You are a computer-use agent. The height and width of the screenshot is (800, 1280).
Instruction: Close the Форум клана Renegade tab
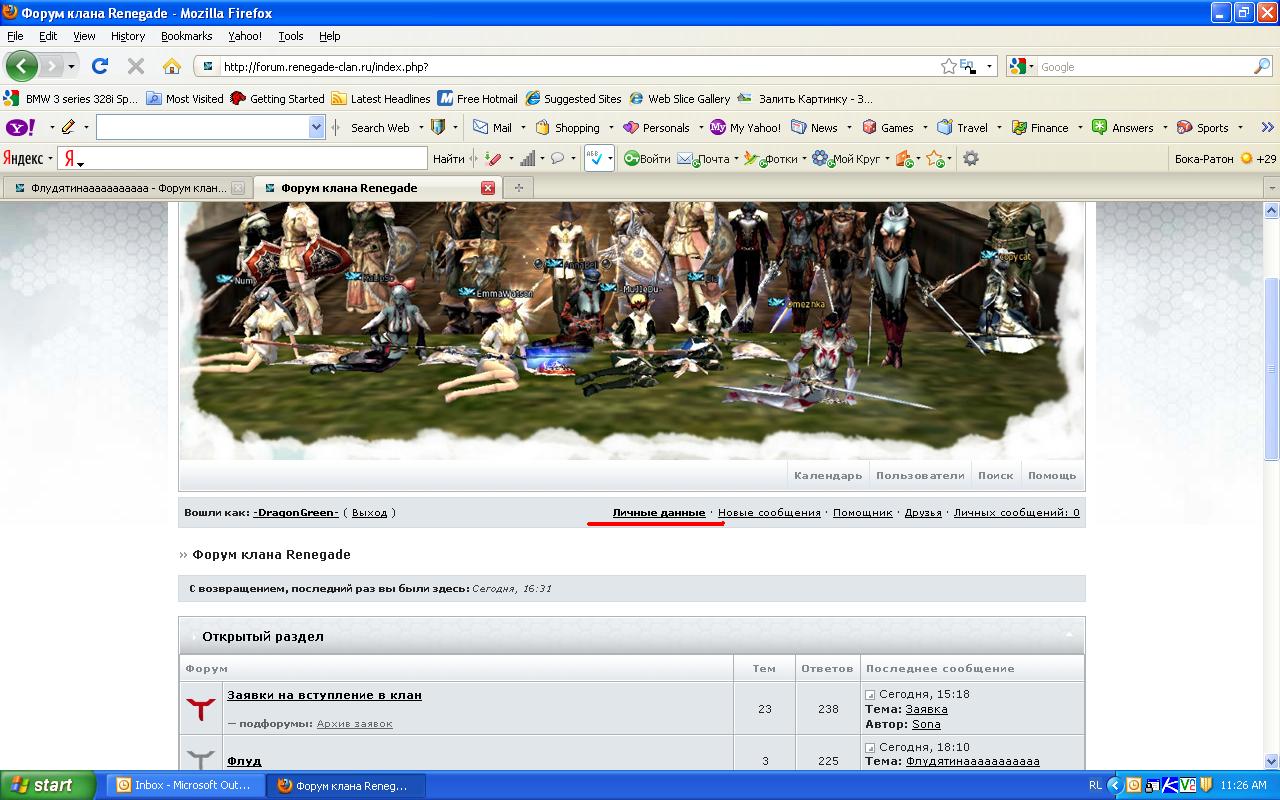coord(488,188)
